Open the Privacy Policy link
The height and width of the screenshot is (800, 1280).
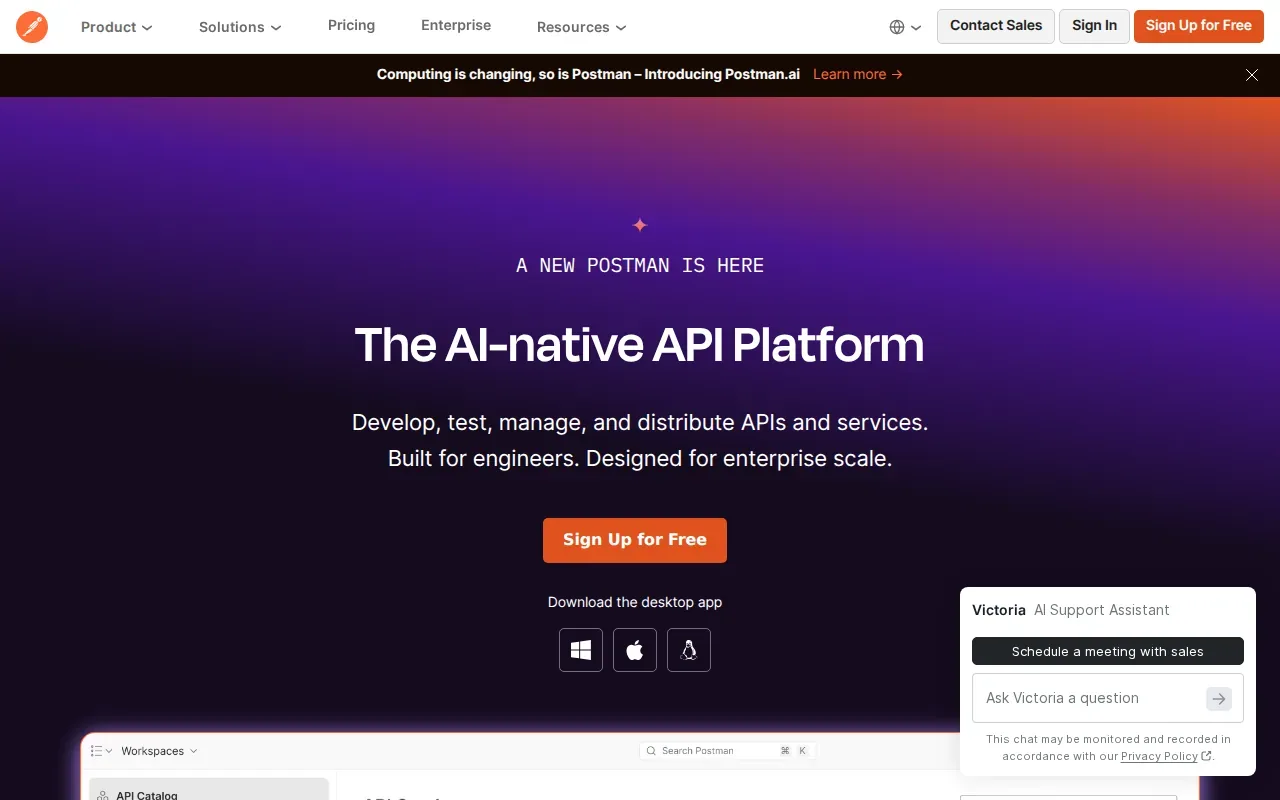click(1166, 756)
